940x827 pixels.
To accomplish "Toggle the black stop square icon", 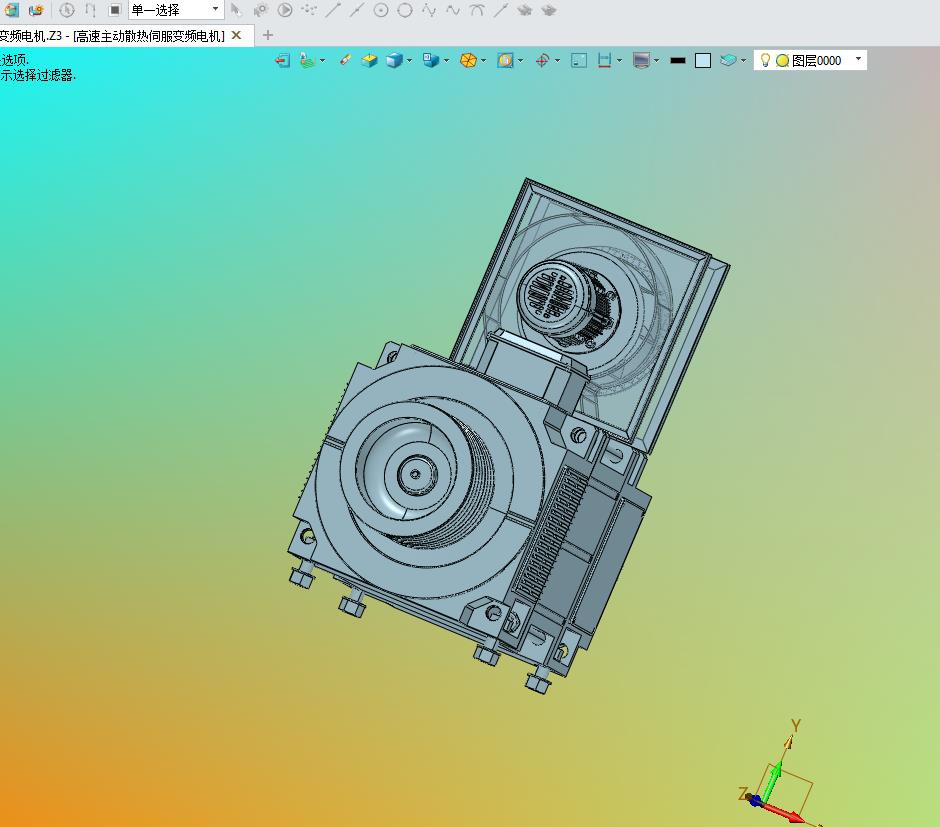I will [115, 10].
